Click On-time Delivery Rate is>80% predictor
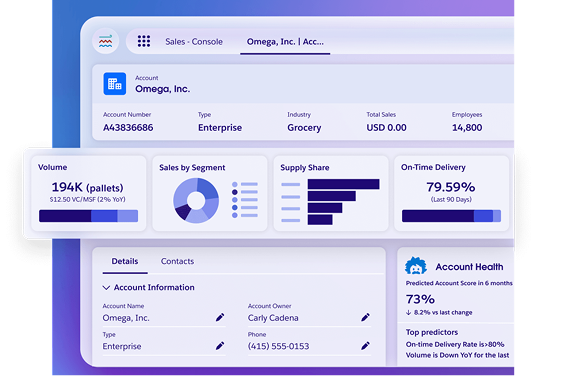 455,344
